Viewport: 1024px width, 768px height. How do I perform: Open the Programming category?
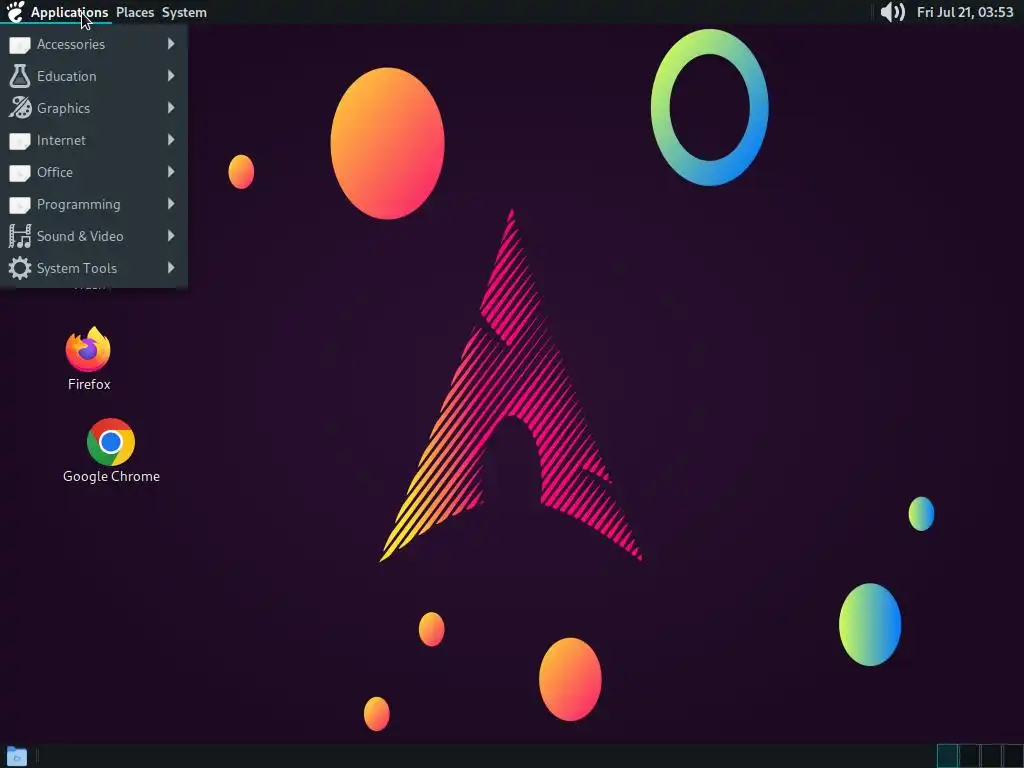pyautogui.click(x=93, y=204)
